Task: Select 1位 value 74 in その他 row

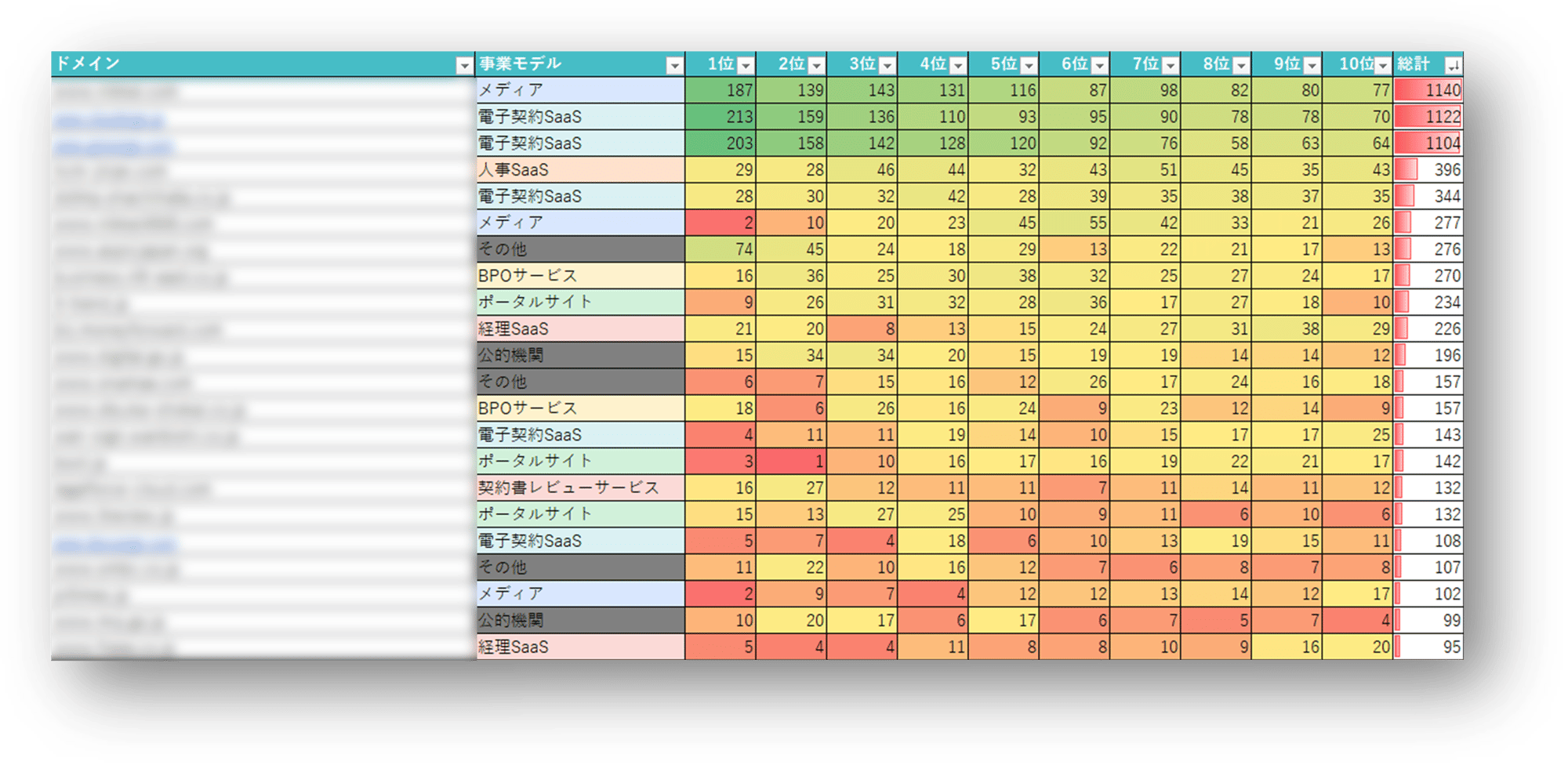Action: pos(720,249)
